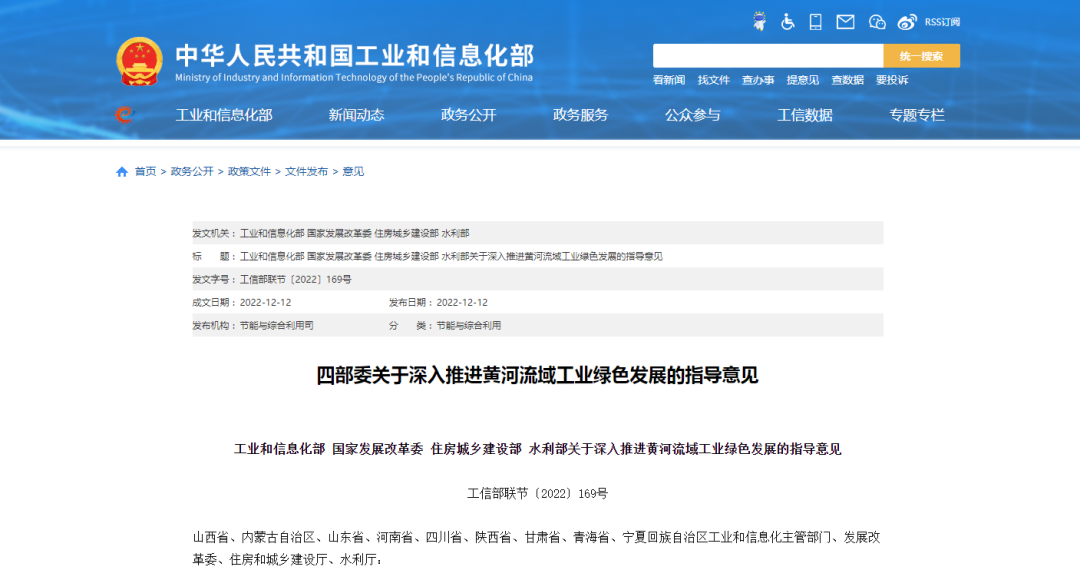Open the mobile phone version icon

[x=816, y=22]
